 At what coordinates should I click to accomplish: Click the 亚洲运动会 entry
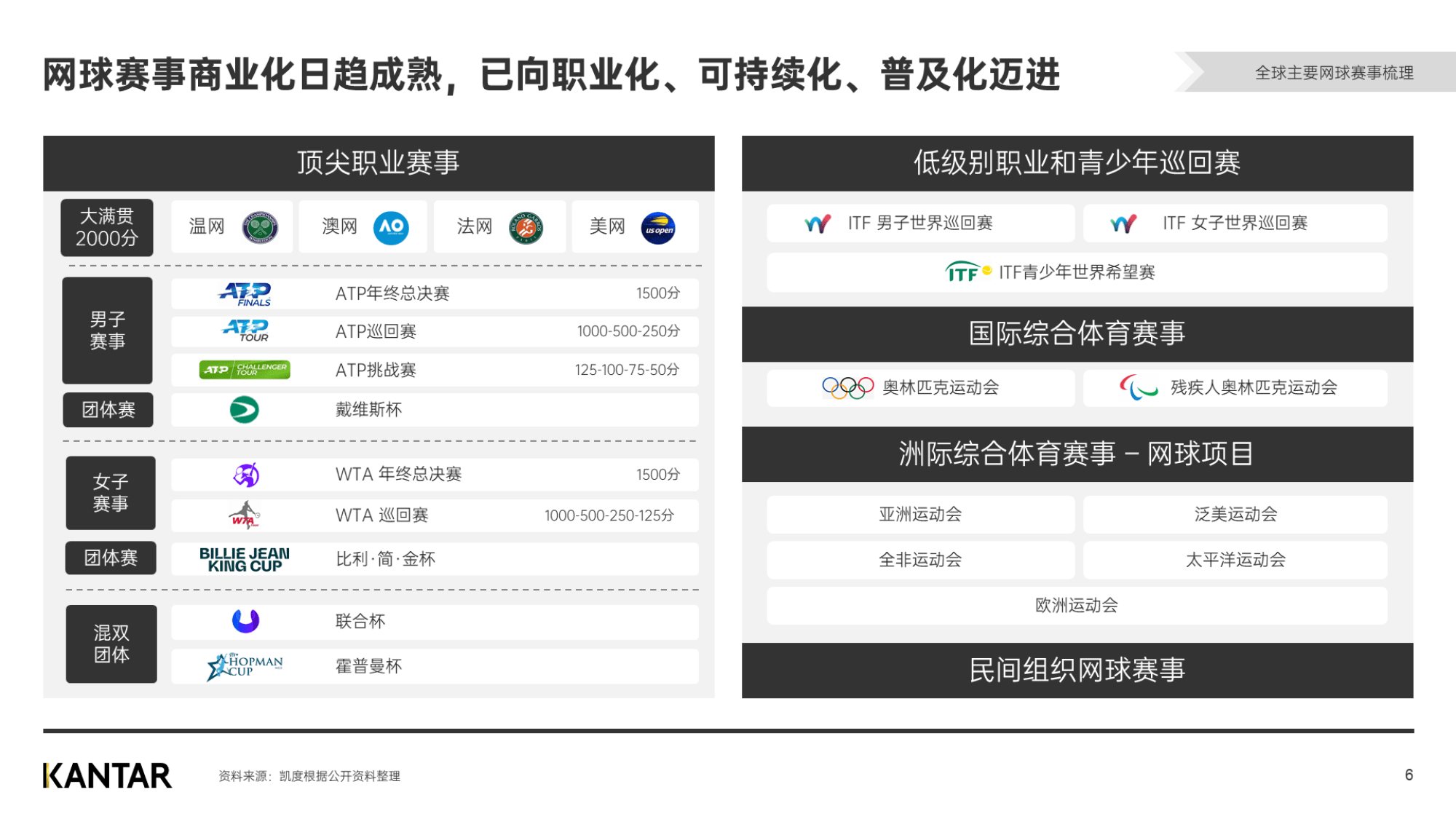(x=919, y=514)
